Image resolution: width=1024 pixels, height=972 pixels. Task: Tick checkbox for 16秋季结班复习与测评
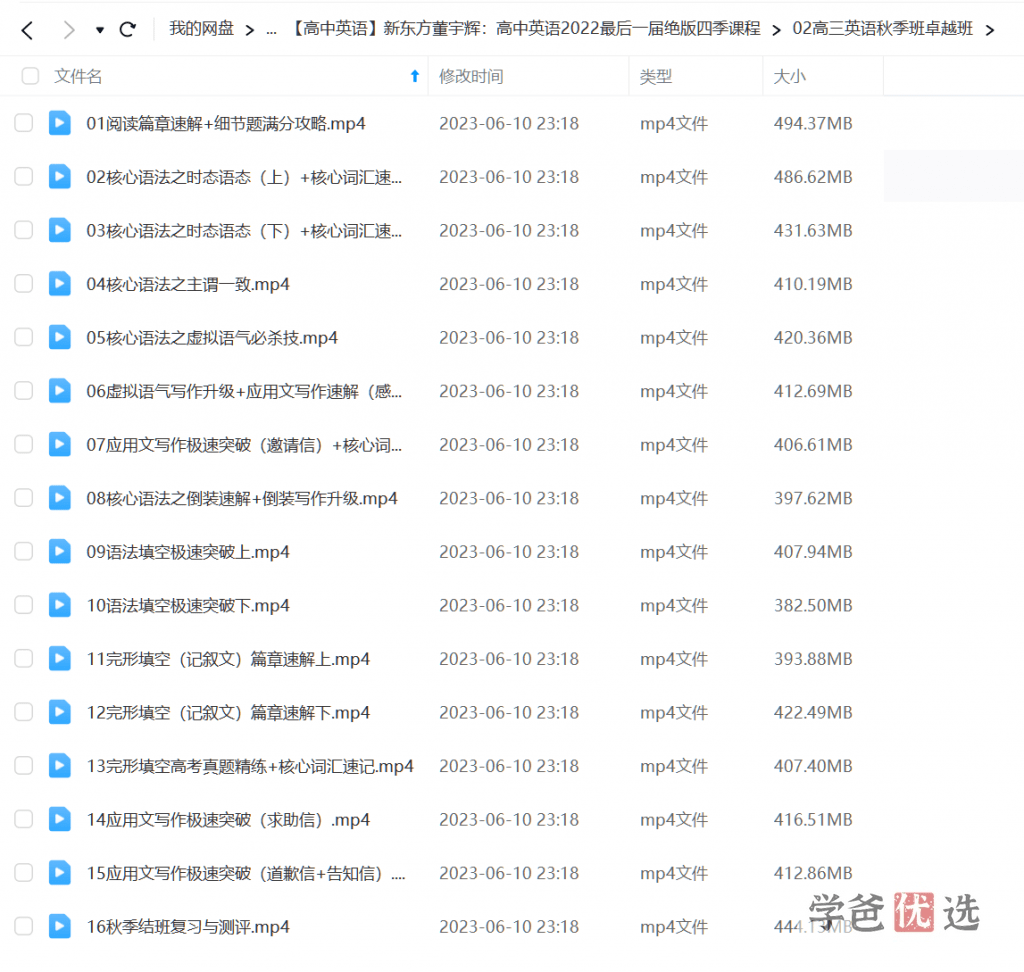click(24, 926)
